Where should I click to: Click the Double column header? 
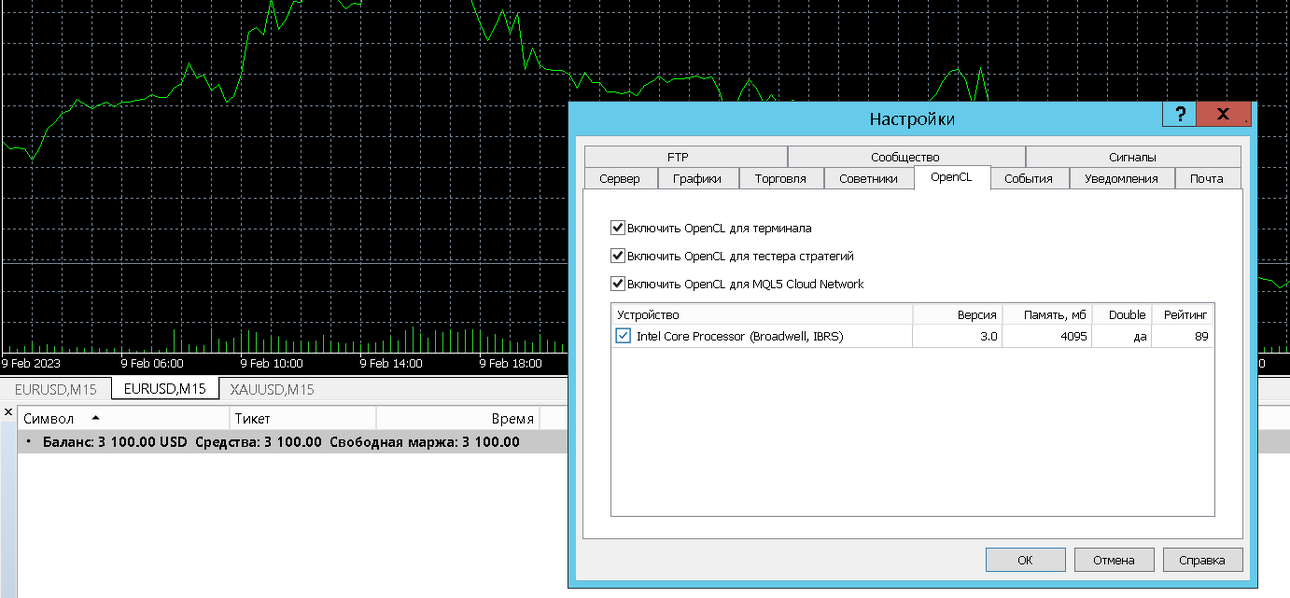click(1122, 315)
